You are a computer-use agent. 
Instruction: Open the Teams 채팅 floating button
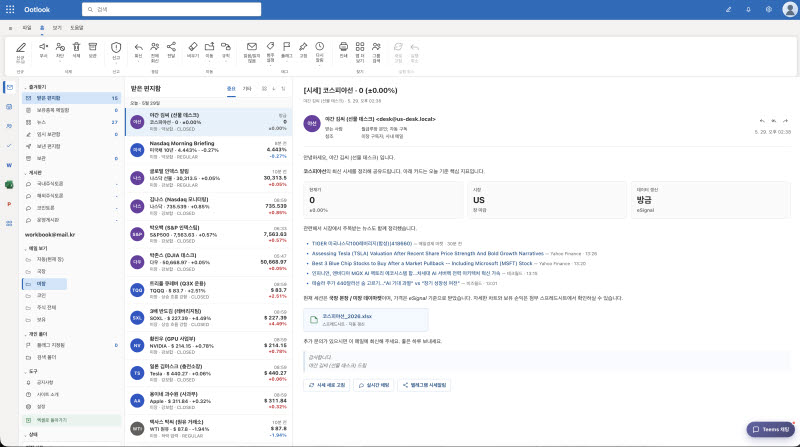pyautogui.click(x=770, y=429)
